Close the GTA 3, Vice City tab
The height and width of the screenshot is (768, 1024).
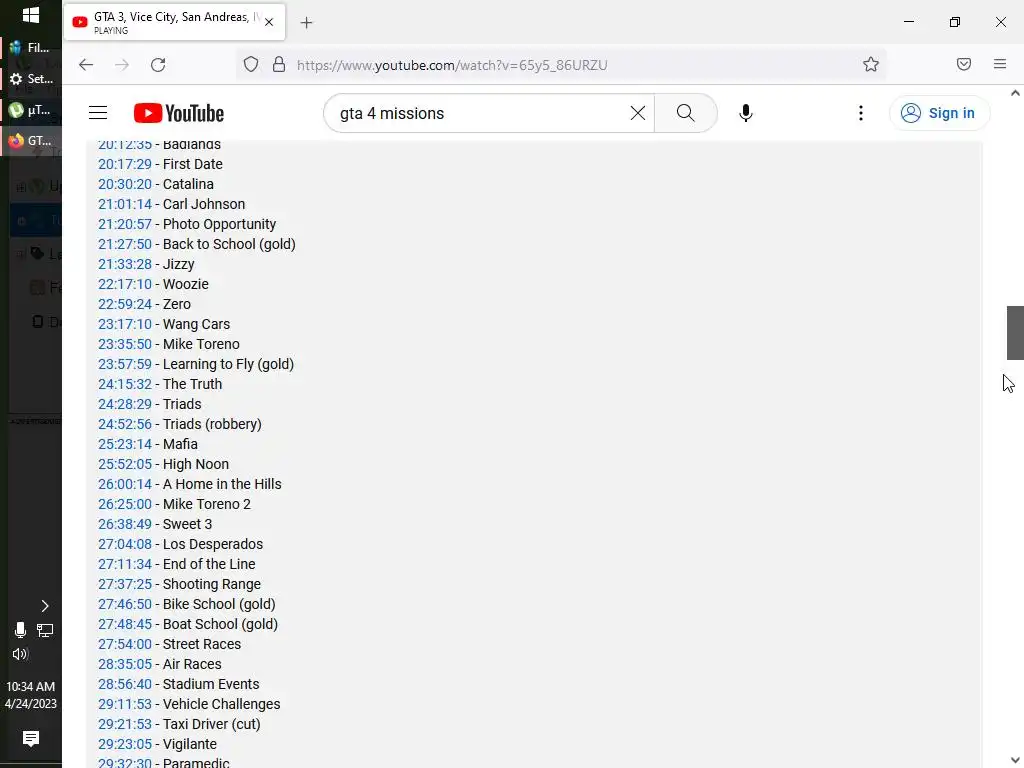point(269,22)
